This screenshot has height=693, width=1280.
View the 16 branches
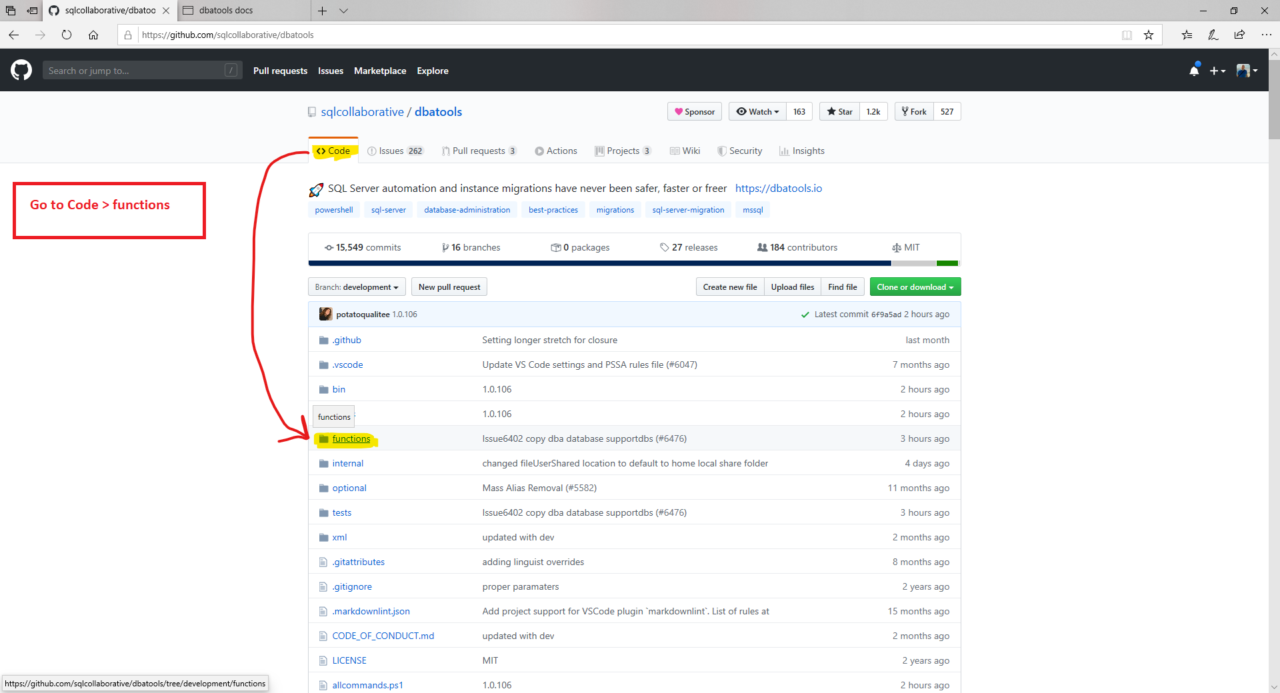(x=471, y=247)
